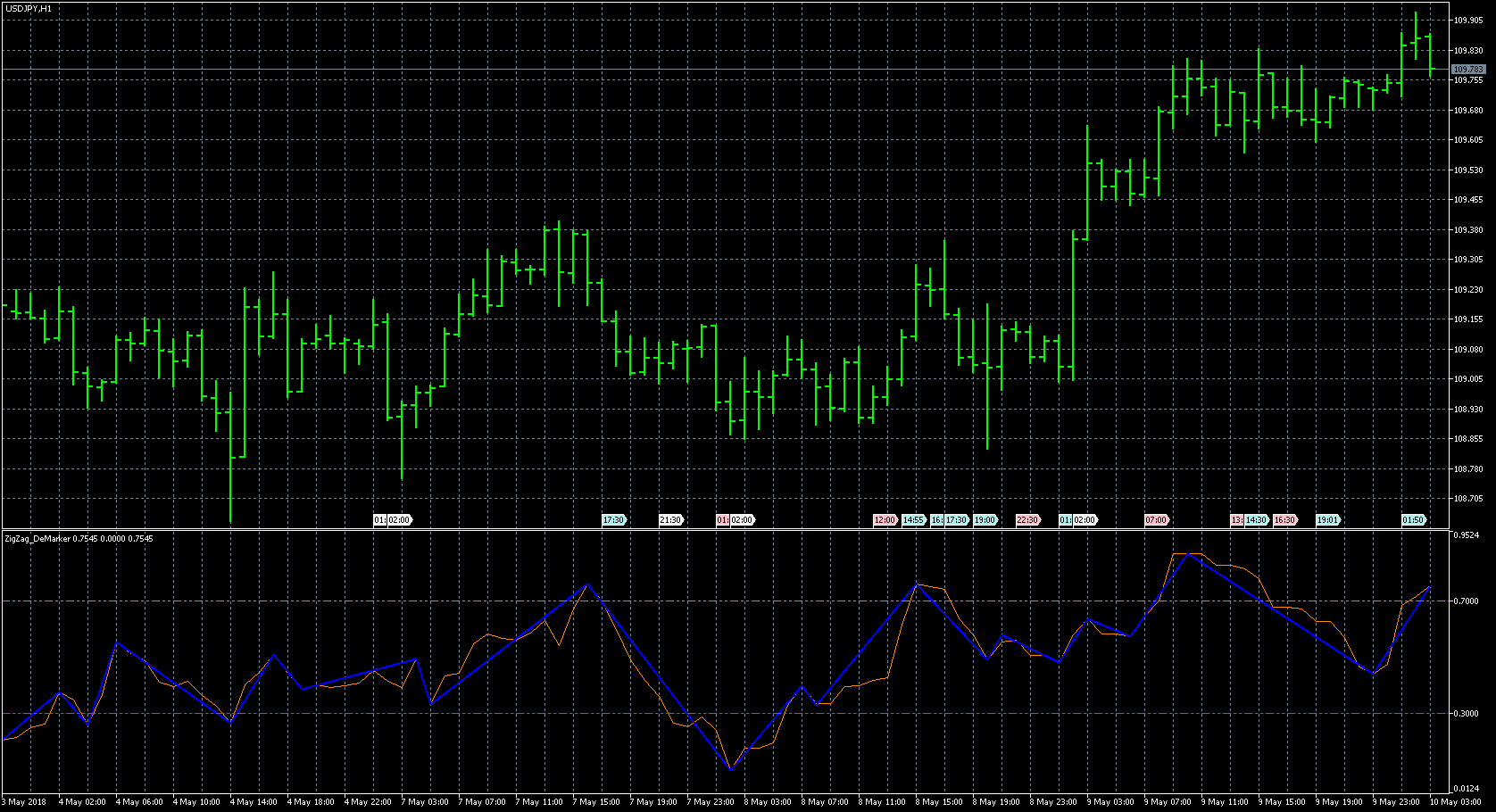Click the 0.3000 indicator level label
1496x812 pixels.
[x=1467, y=714]
